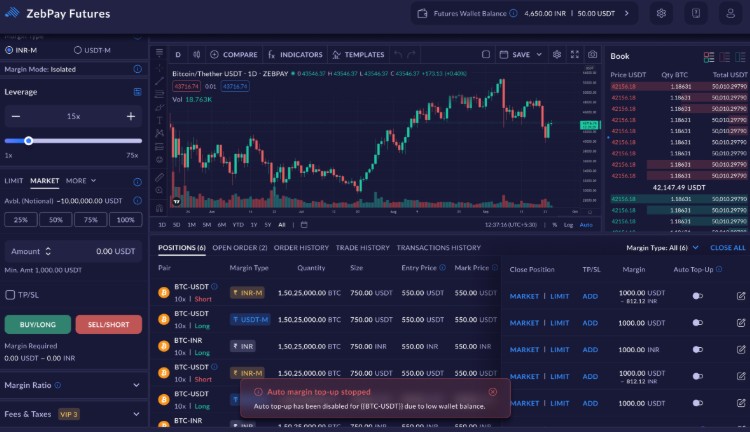Click the BUY/LONG button
750x432 pixels.
point(37,324)
